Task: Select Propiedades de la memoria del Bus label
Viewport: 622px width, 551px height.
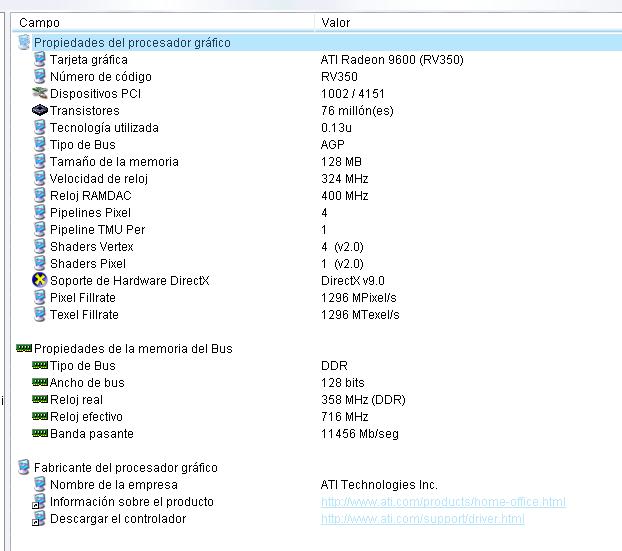Action: coord(133,349)
